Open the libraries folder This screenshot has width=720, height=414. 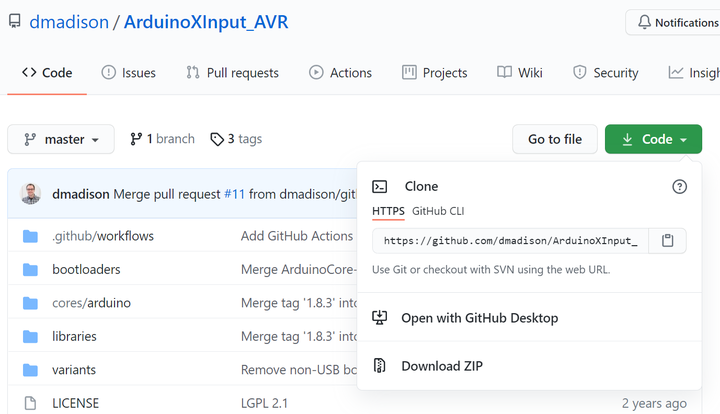(x=74, y=336)
